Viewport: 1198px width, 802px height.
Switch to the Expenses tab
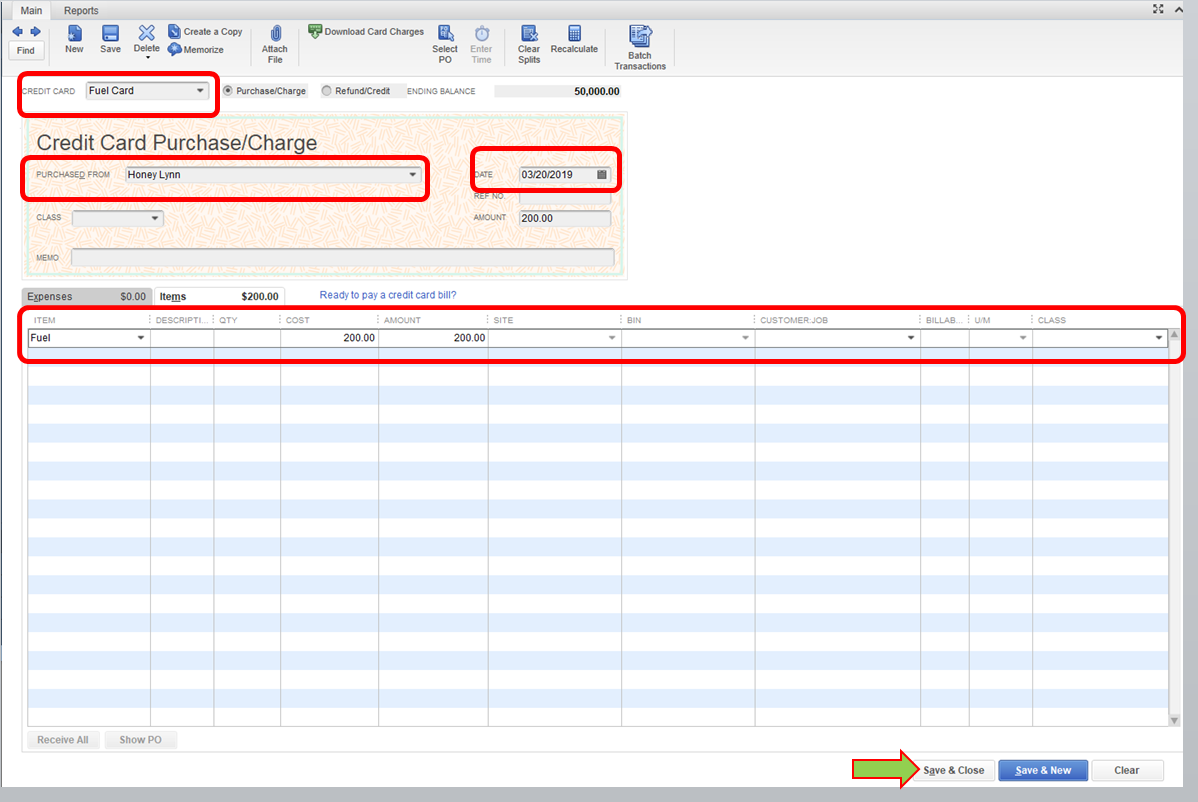pyautogui.click(x=86, y=296)
